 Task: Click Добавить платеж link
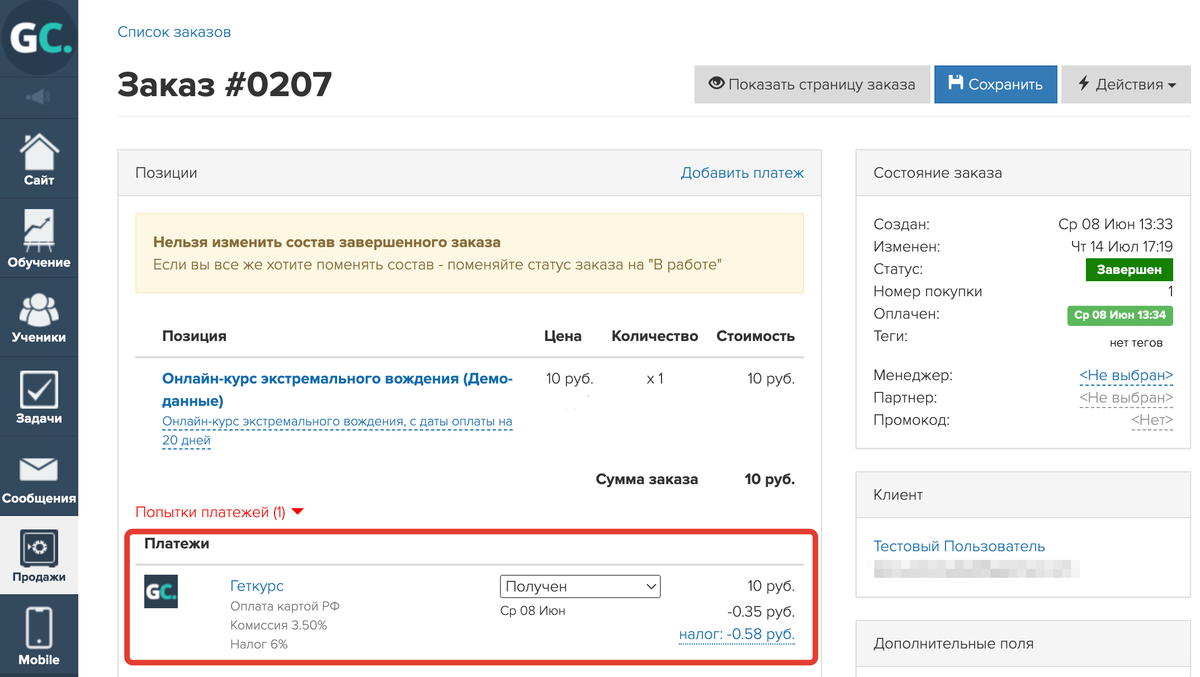742,173
